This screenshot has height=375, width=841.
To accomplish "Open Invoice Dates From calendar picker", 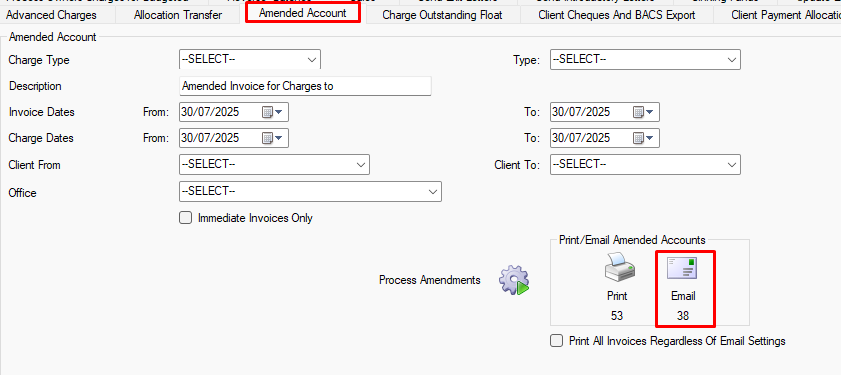I will 271,112.
